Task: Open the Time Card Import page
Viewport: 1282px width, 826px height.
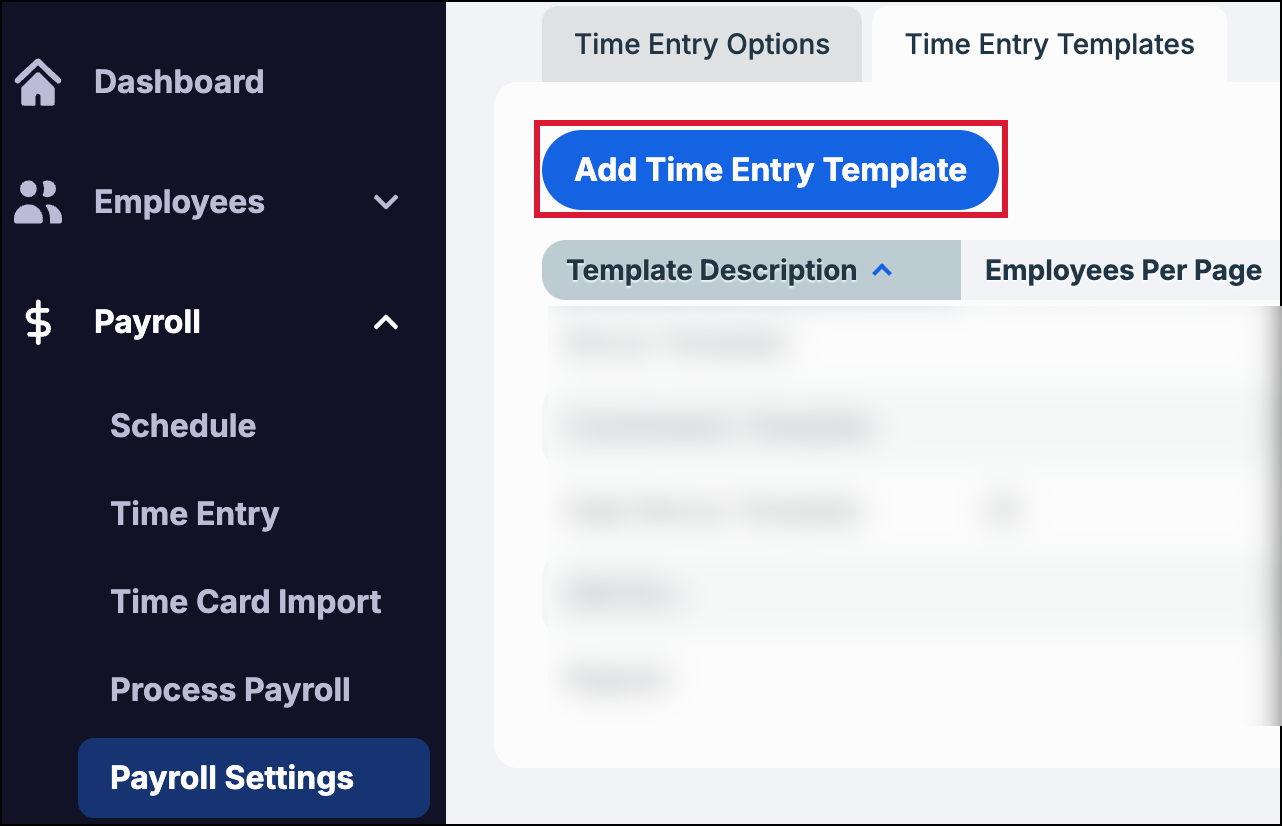Action: [x=246, y=602]
